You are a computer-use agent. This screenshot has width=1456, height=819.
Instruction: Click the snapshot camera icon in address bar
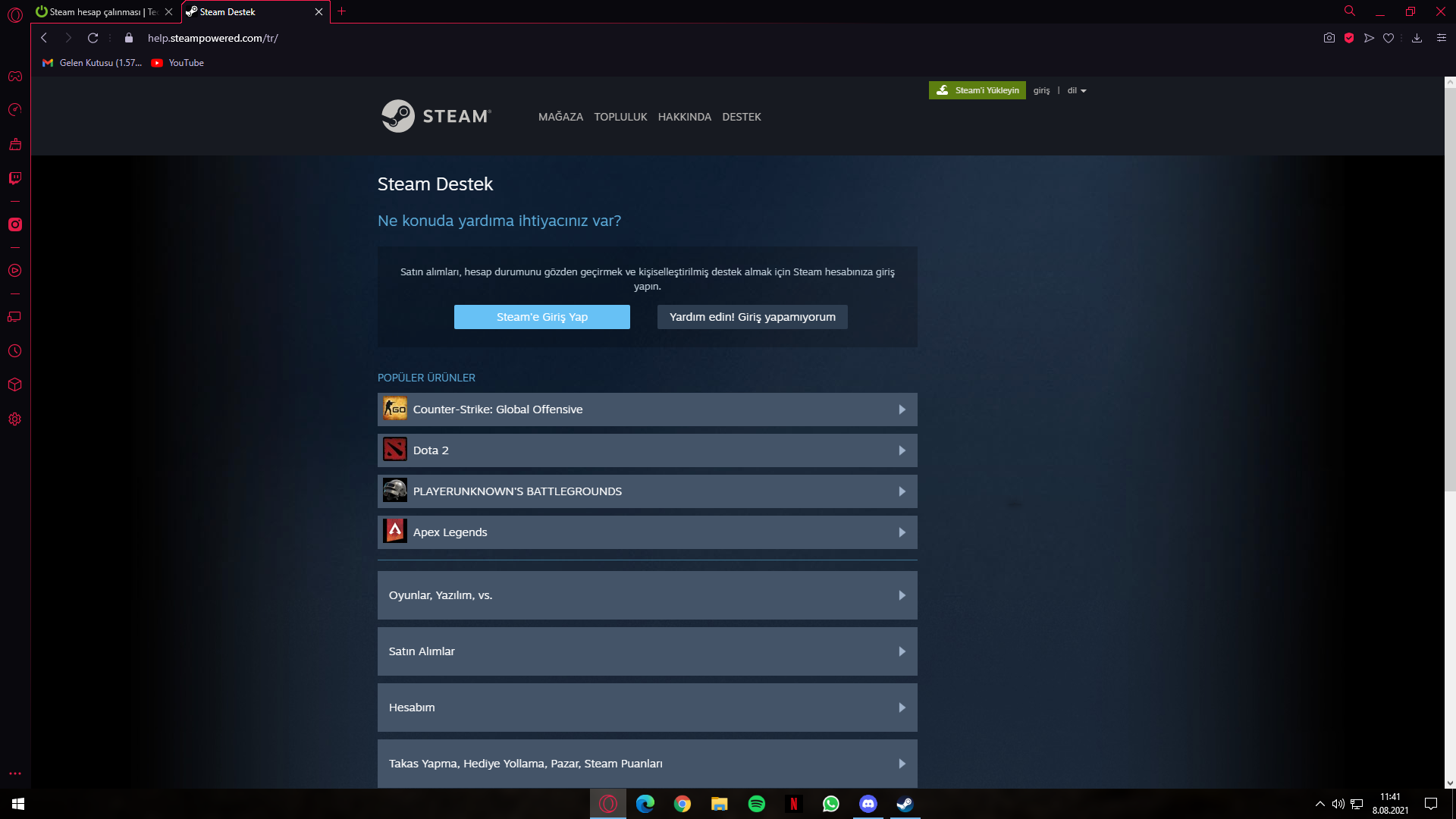[1329, 38]
